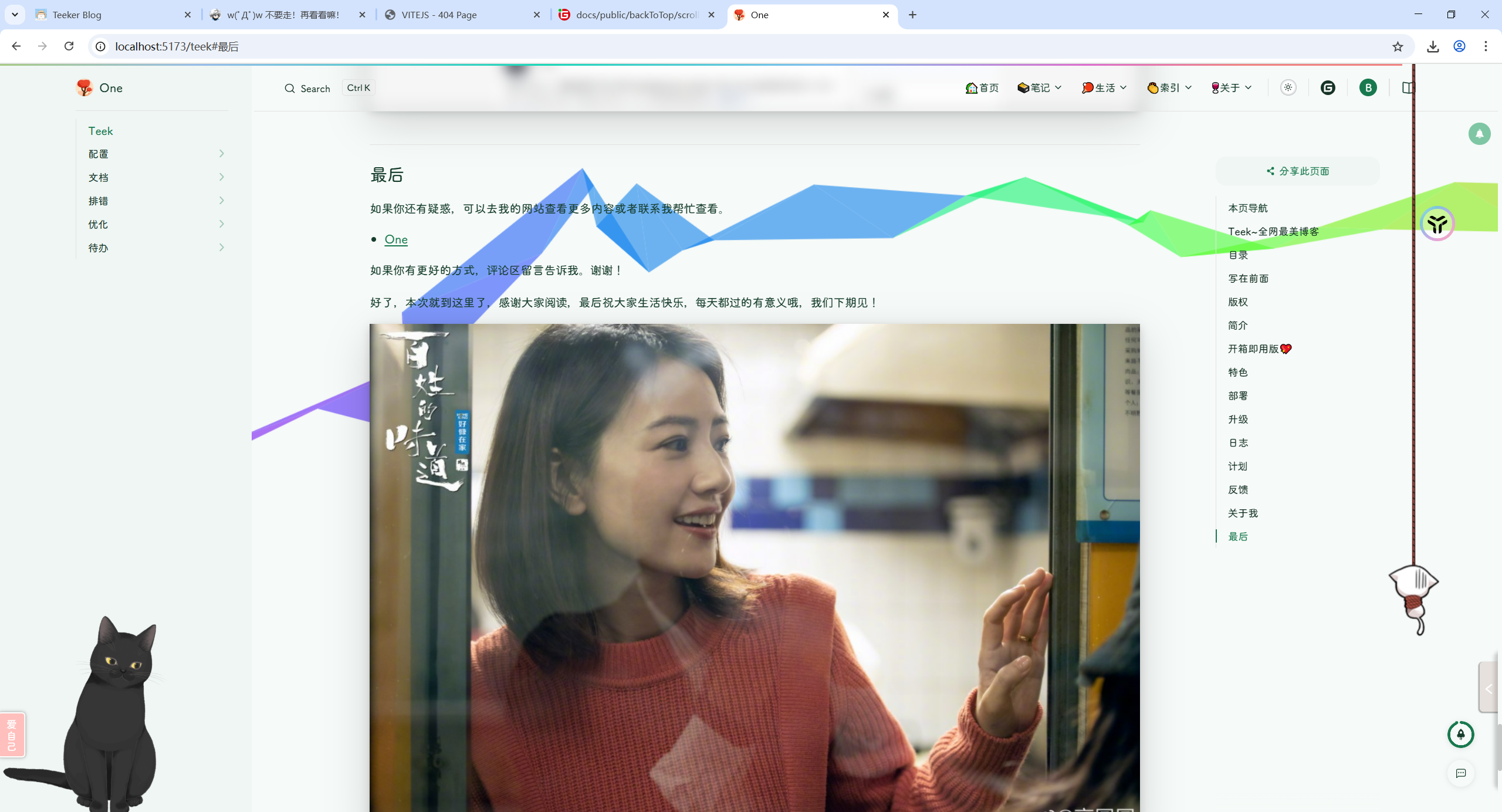Reload the page
The height and width of the screenshot is (812, 1502).
coord(69,46)
